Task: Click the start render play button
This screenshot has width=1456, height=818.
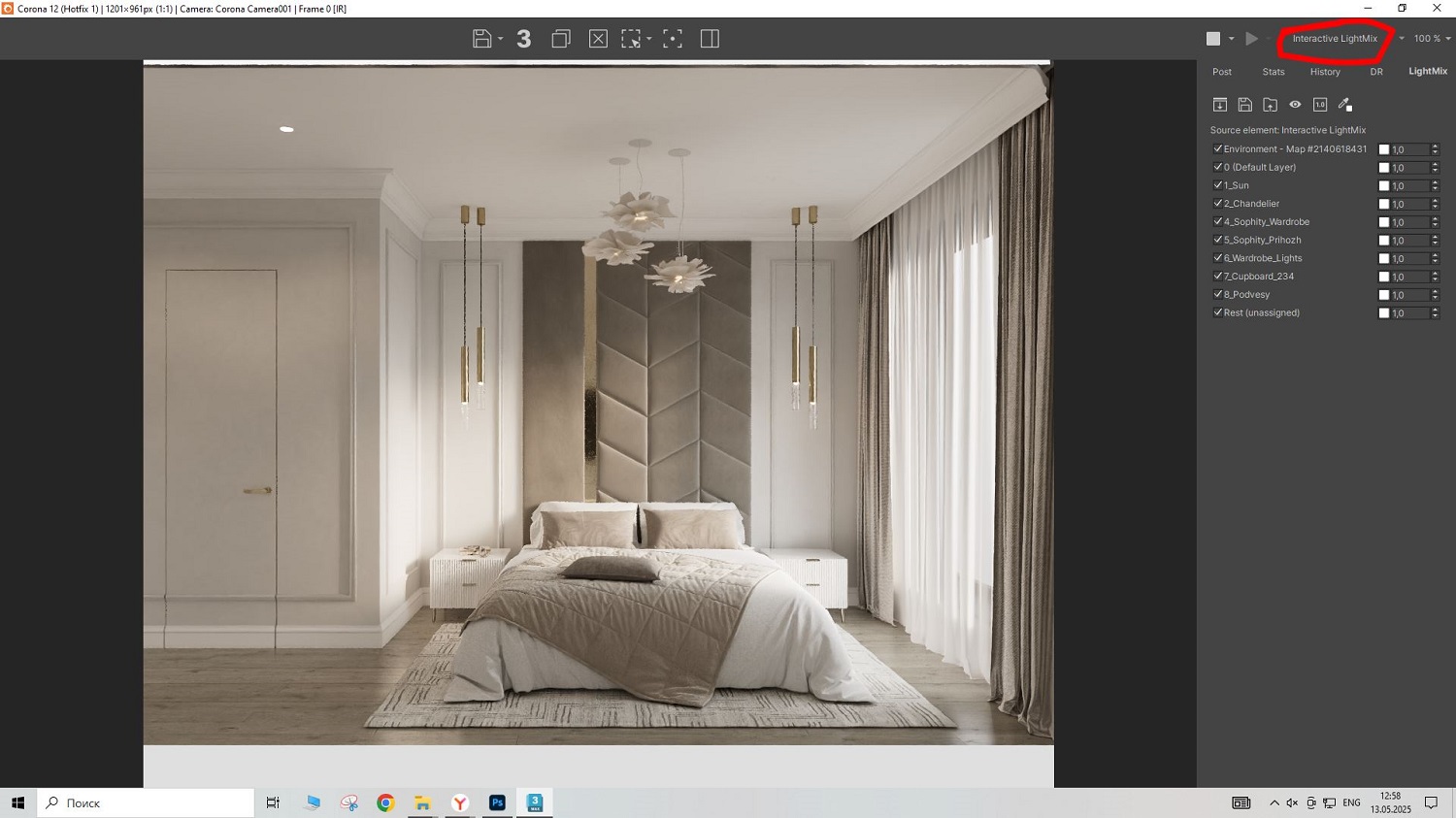Action: [1252, 39]
